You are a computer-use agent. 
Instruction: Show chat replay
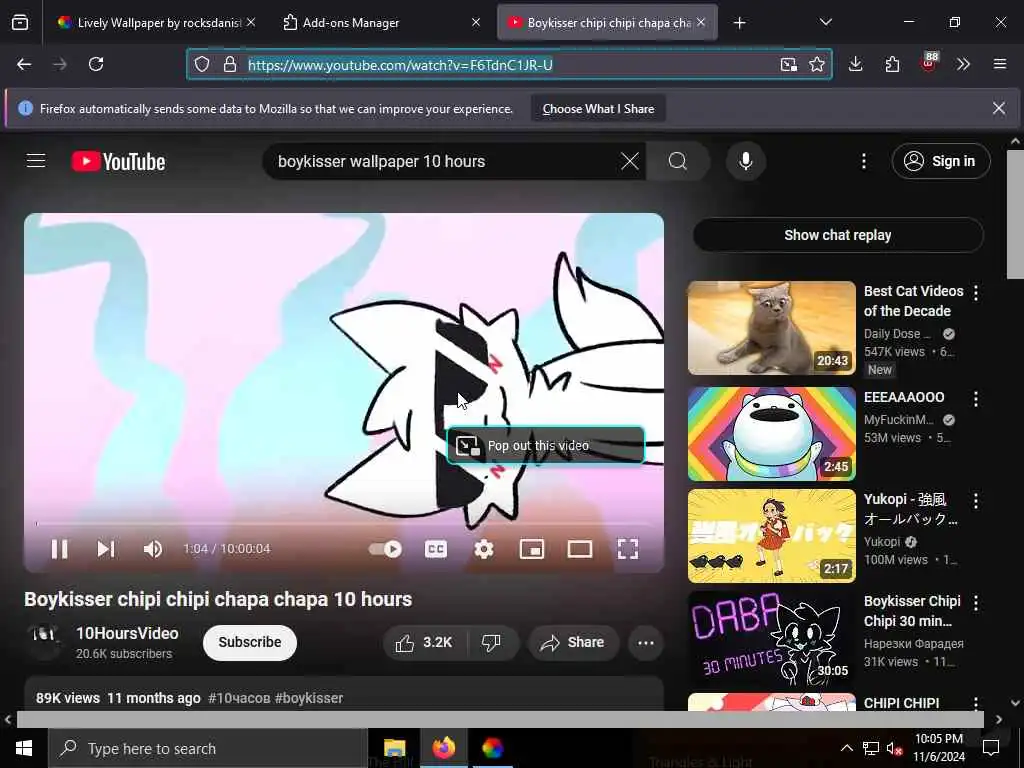(838, 235)
